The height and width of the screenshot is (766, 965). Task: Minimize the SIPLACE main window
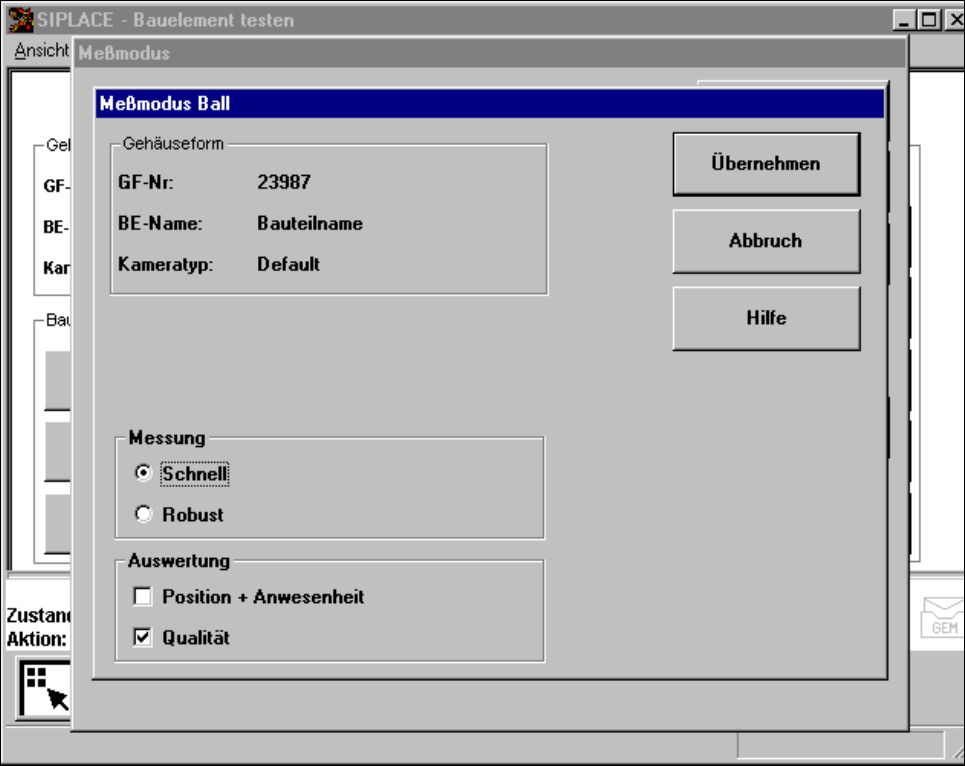(x=903, y=20)
